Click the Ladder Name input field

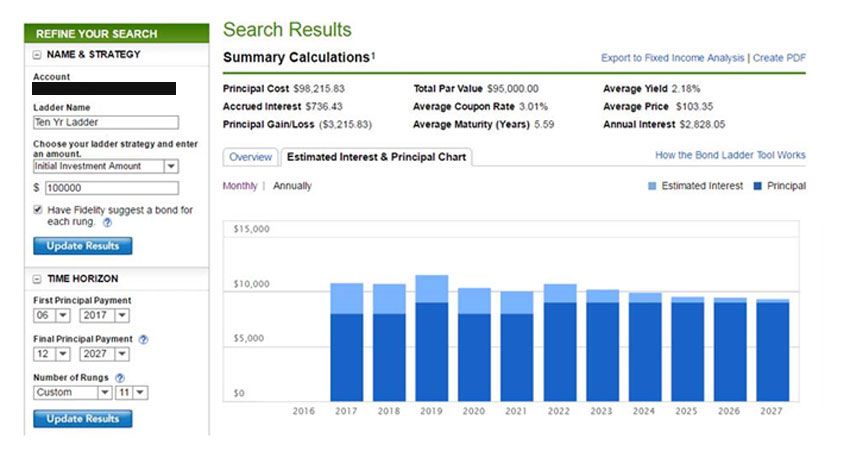point(105,122)
